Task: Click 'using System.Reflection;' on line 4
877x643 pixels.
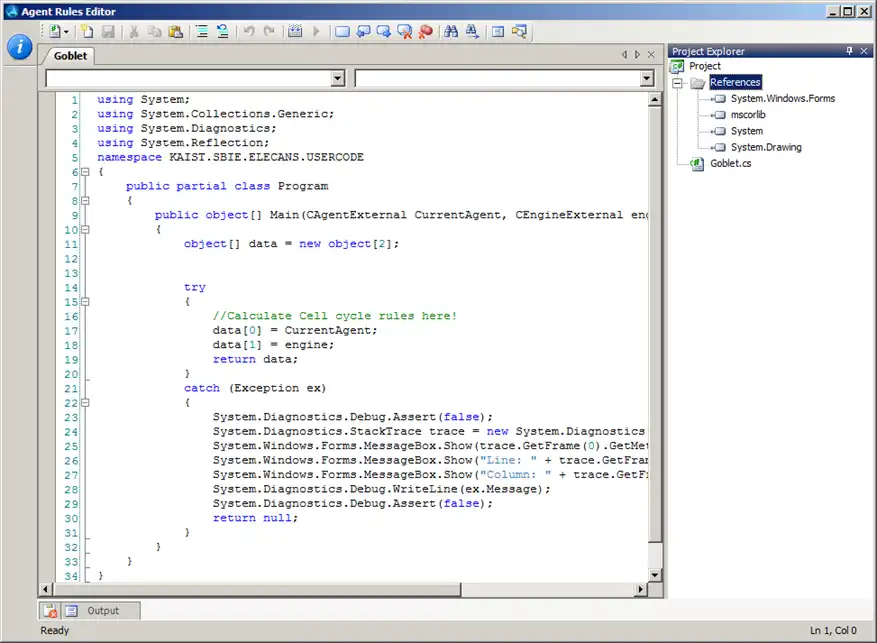Action: [183, 143]
